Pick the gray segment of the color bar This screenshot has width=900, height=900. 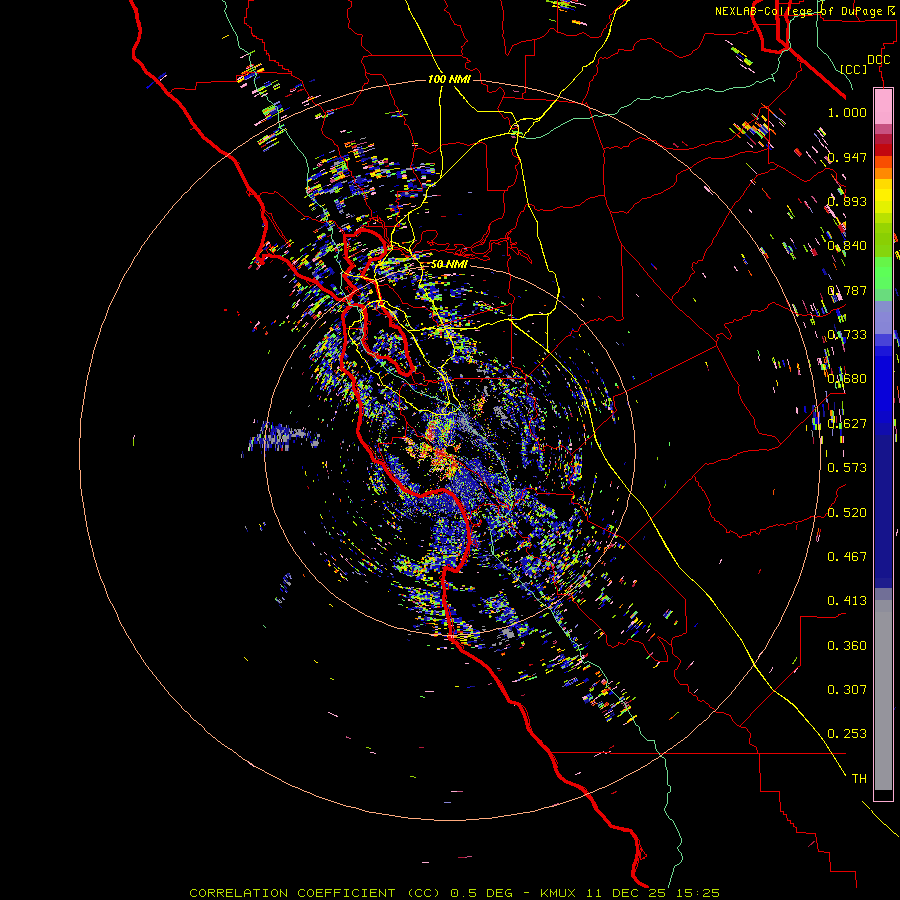[883, 695]
